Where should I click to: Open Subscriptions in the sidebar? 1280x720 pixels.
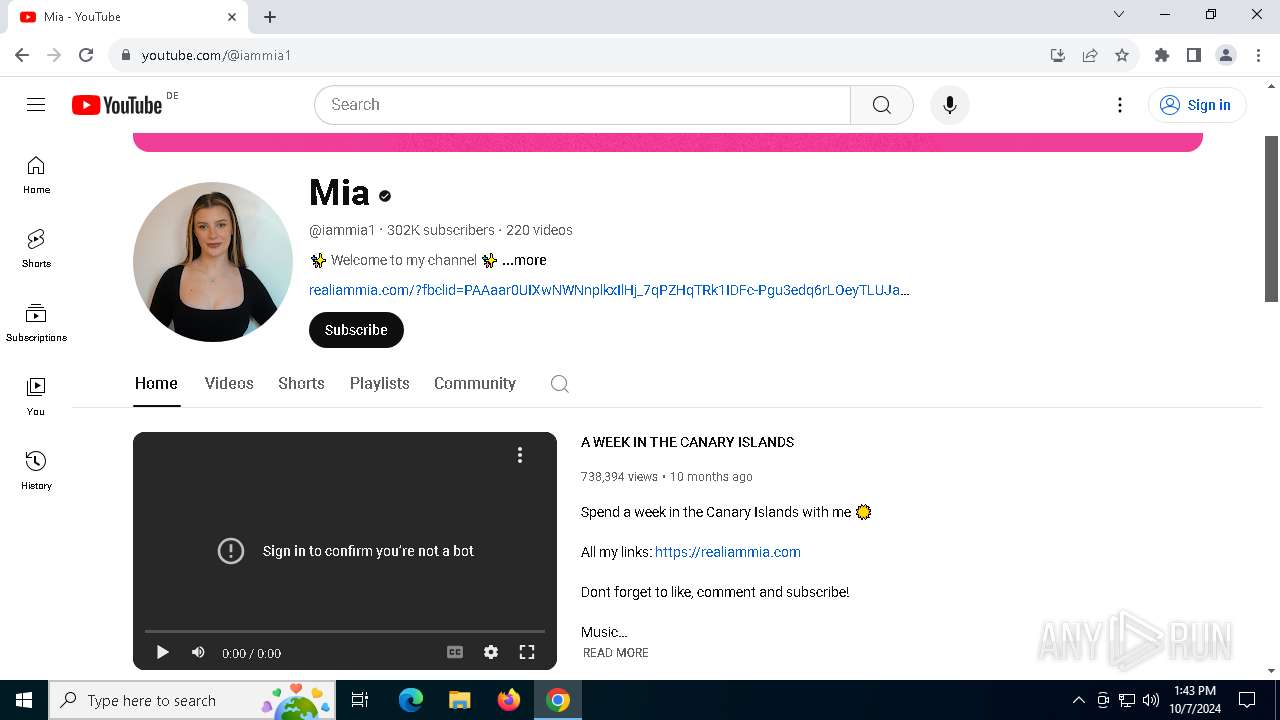(36, 323)
